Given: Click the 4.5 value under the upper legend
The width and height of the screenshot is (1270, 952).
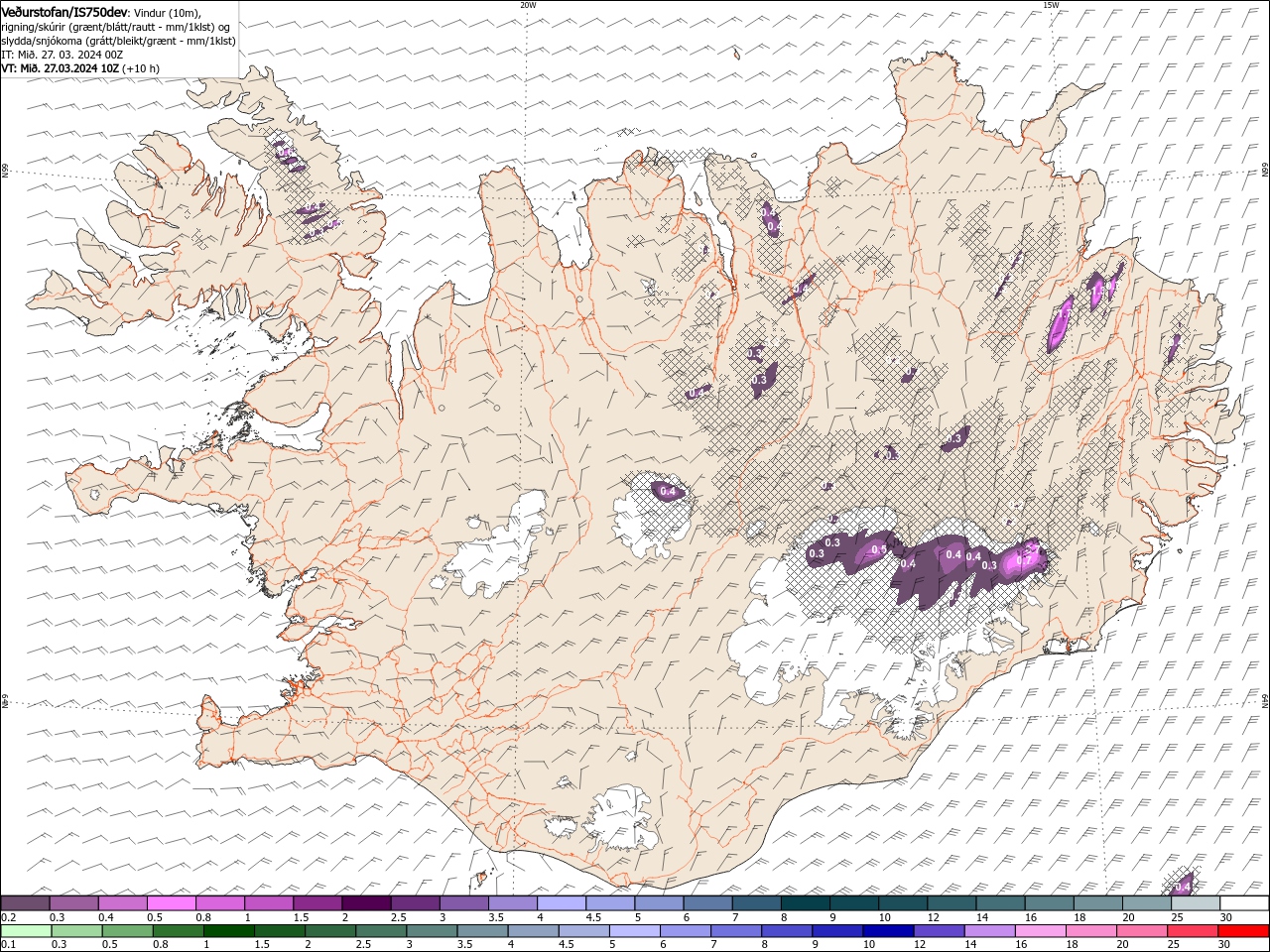Looking at the screenshot, I should (x=593, y=917).
